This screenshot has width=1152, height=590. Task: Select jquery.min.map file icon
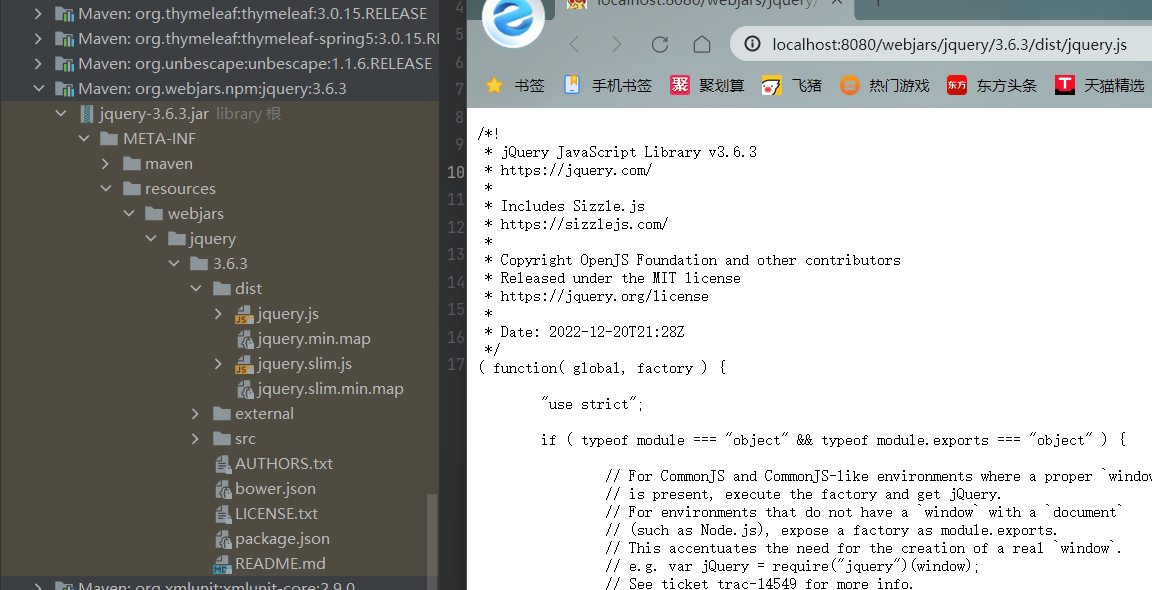click(245, 339)
